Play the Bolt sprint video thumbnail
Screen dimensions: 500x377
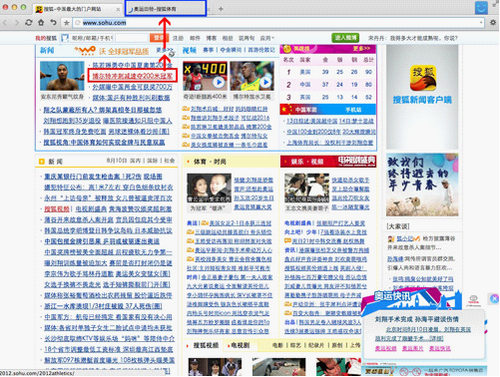point(252,76)
